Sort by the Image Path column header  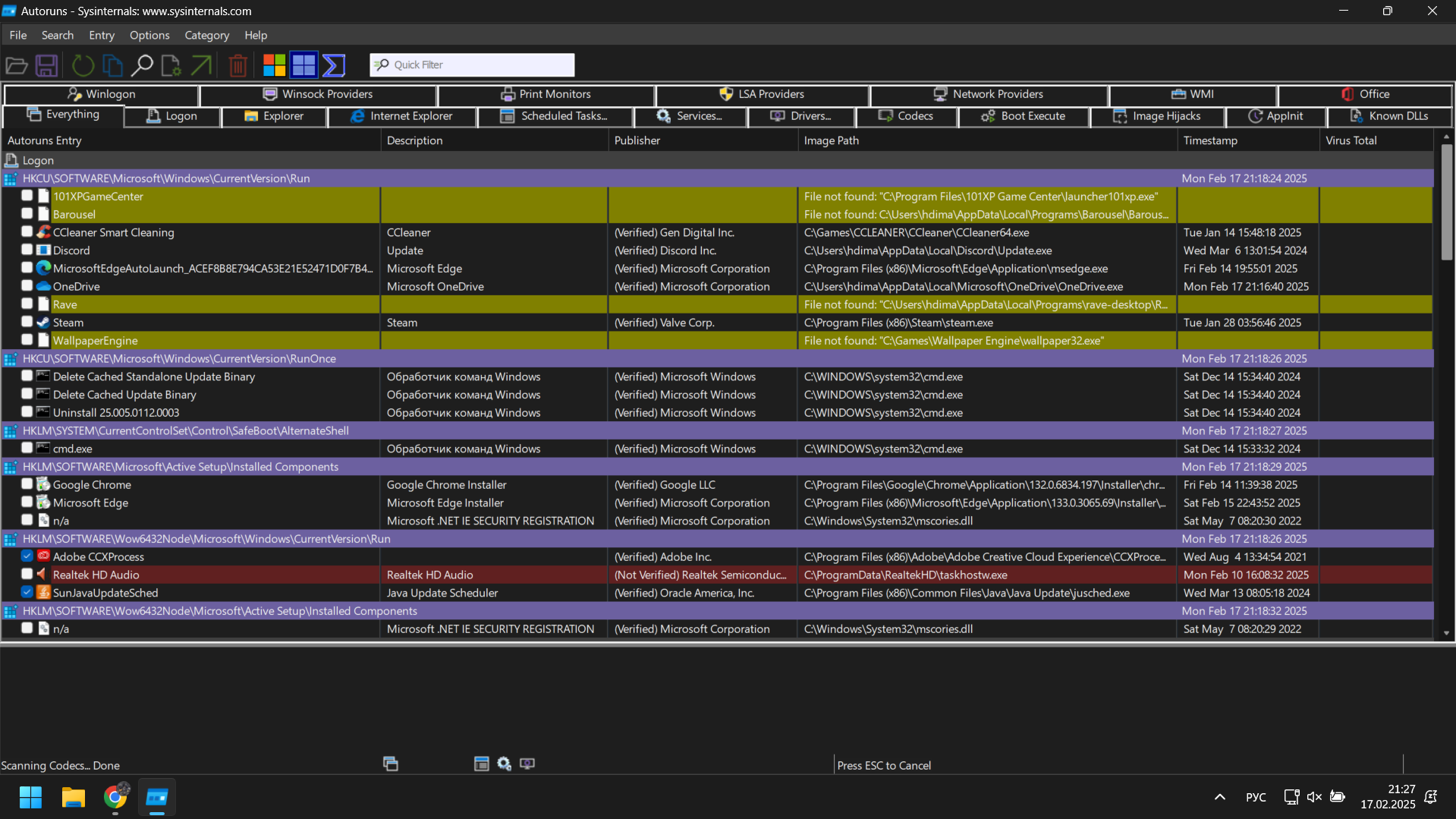[987, 140]
